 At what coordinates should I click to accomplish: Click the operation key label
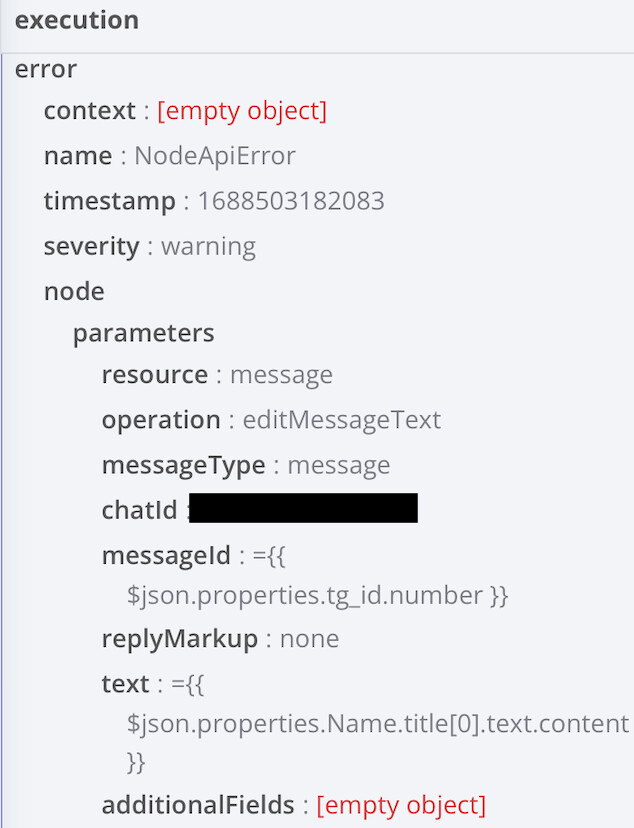pyautogui.click(x=160, y=420)
